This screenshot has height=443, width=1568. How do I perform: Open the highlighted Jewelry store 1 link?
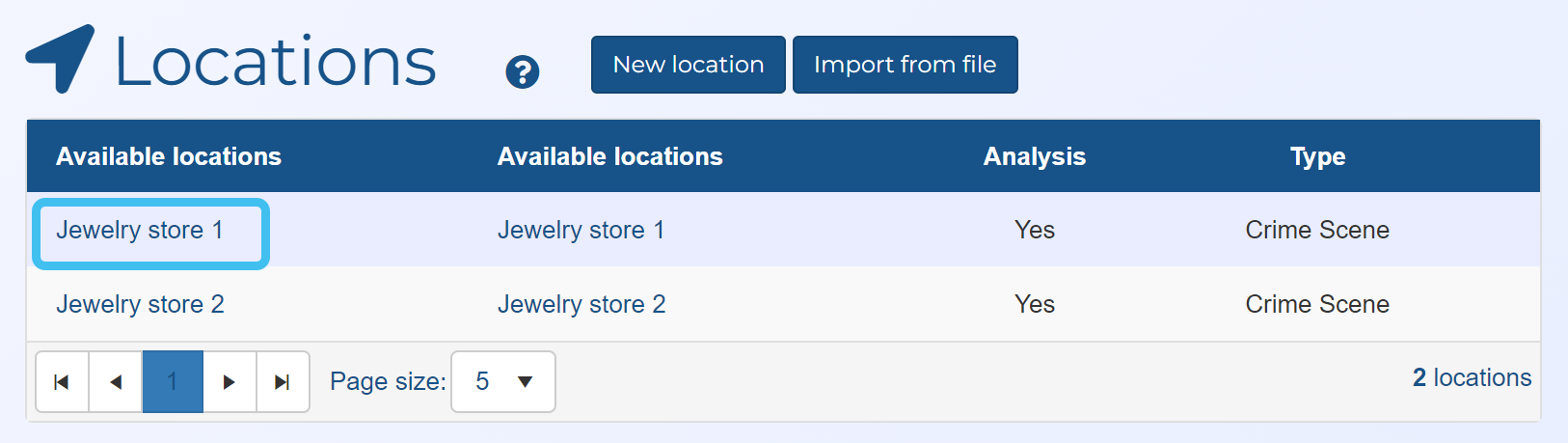[x=140, y=231]
